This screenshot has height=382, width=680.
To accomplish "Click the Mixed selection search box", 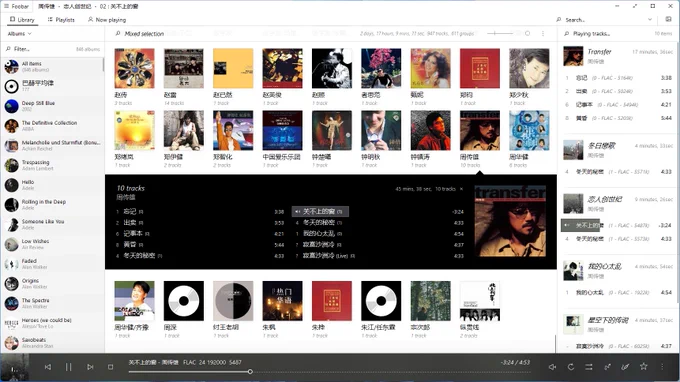I will click(140, 33).
